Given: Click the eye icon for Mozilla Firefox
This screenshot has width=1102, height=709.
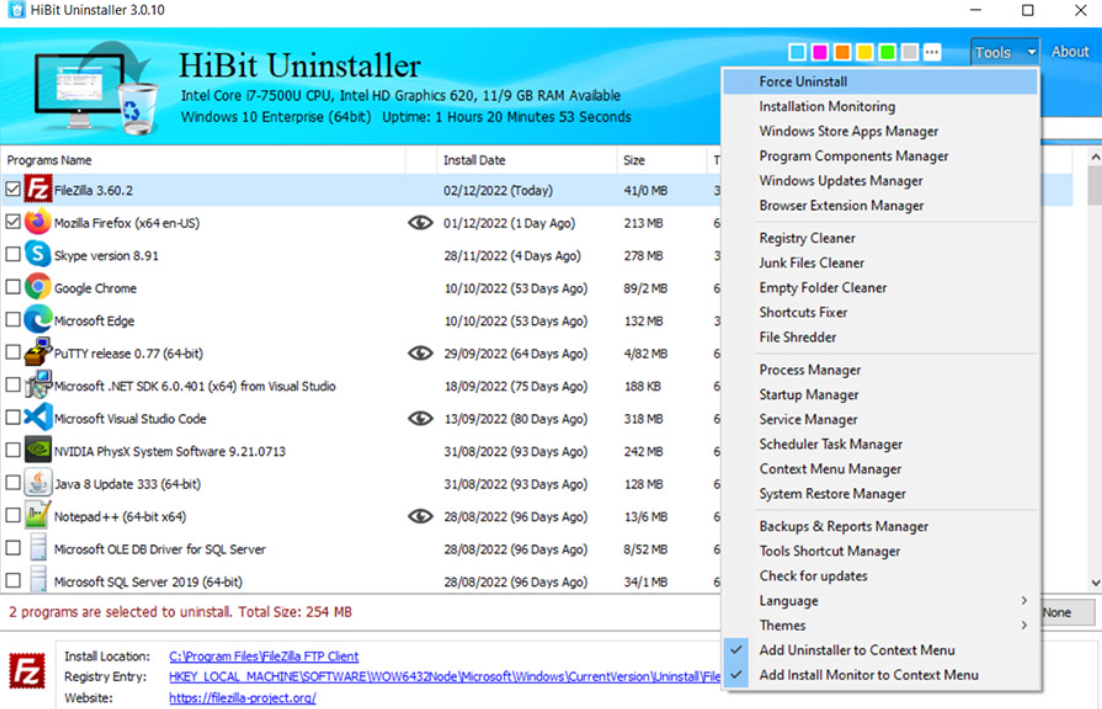Looking at the screenshot, I should [x=420, y=223].
